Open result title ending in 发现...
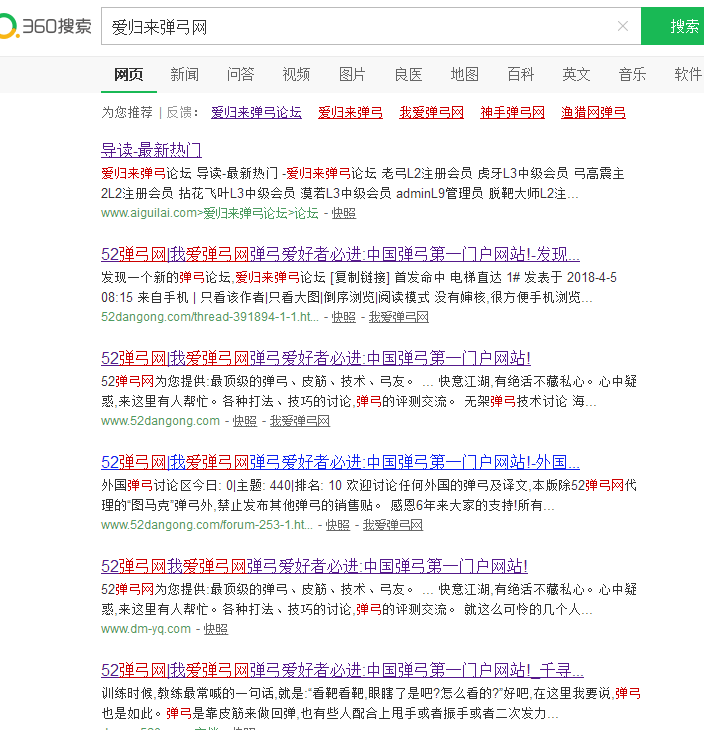Screen dimensions: 704x730 [340, 254]
